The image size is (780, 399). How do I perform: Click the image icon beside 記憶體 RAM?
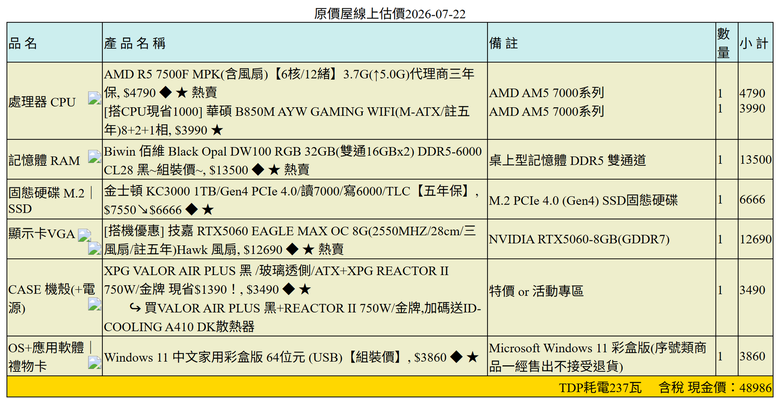pos(95,156)
